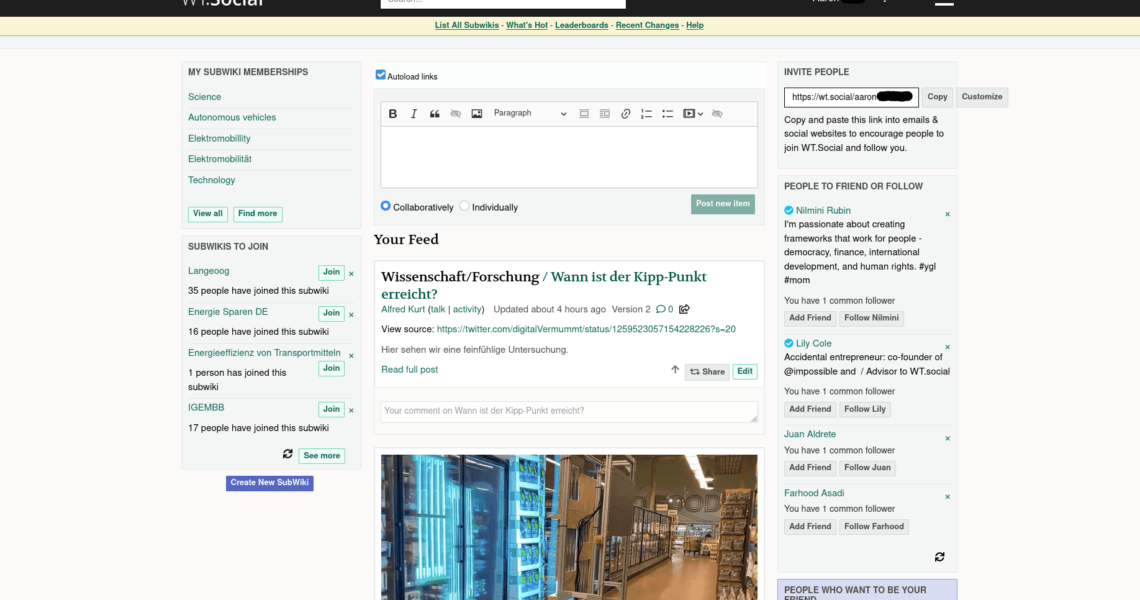
Task: Click the comment field under Kipp-Punkt post
Action: click(568, 411)
